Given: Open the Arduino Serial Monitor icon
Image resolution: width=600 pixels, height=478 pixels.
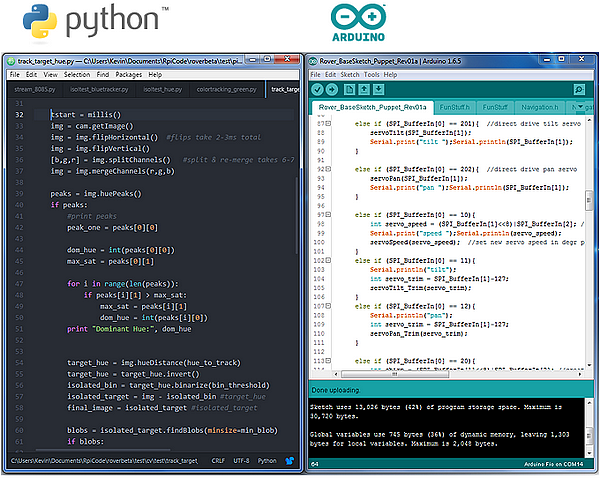Looking at the screenshot, I should coord(579,90).
